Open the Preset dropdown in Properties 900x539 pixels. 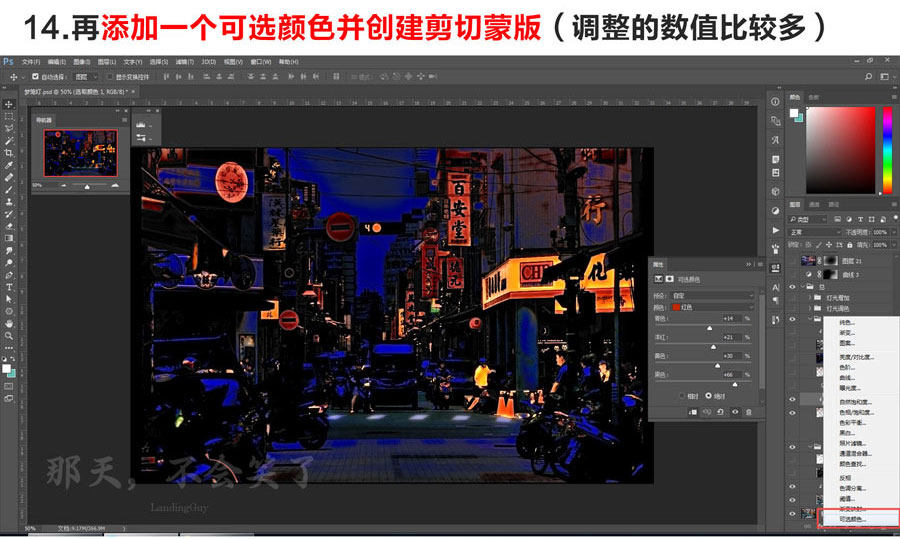pos(712,295)
